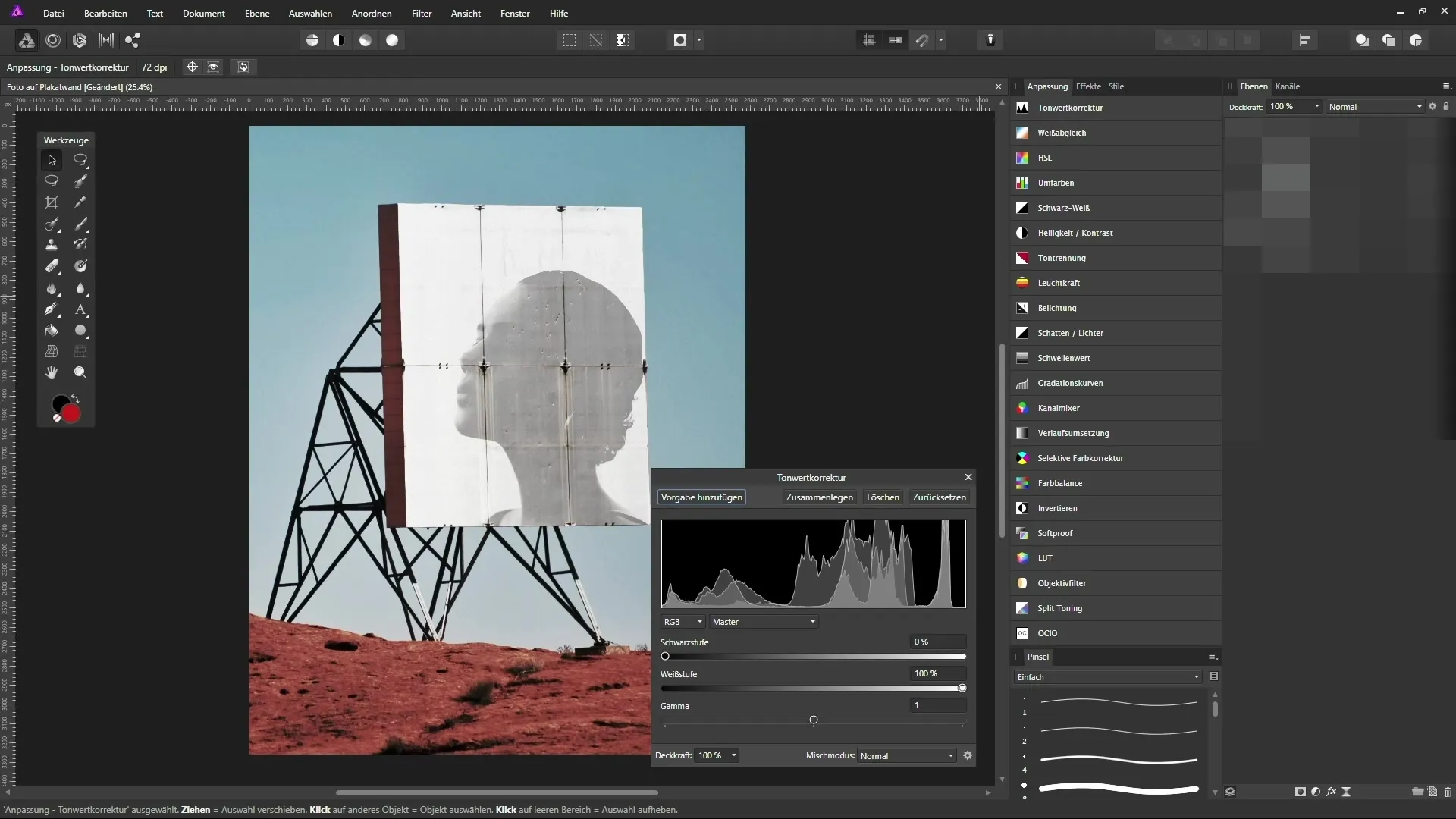Select the Artistic Text tool
Screen dimensions: 1456x819
80,309
